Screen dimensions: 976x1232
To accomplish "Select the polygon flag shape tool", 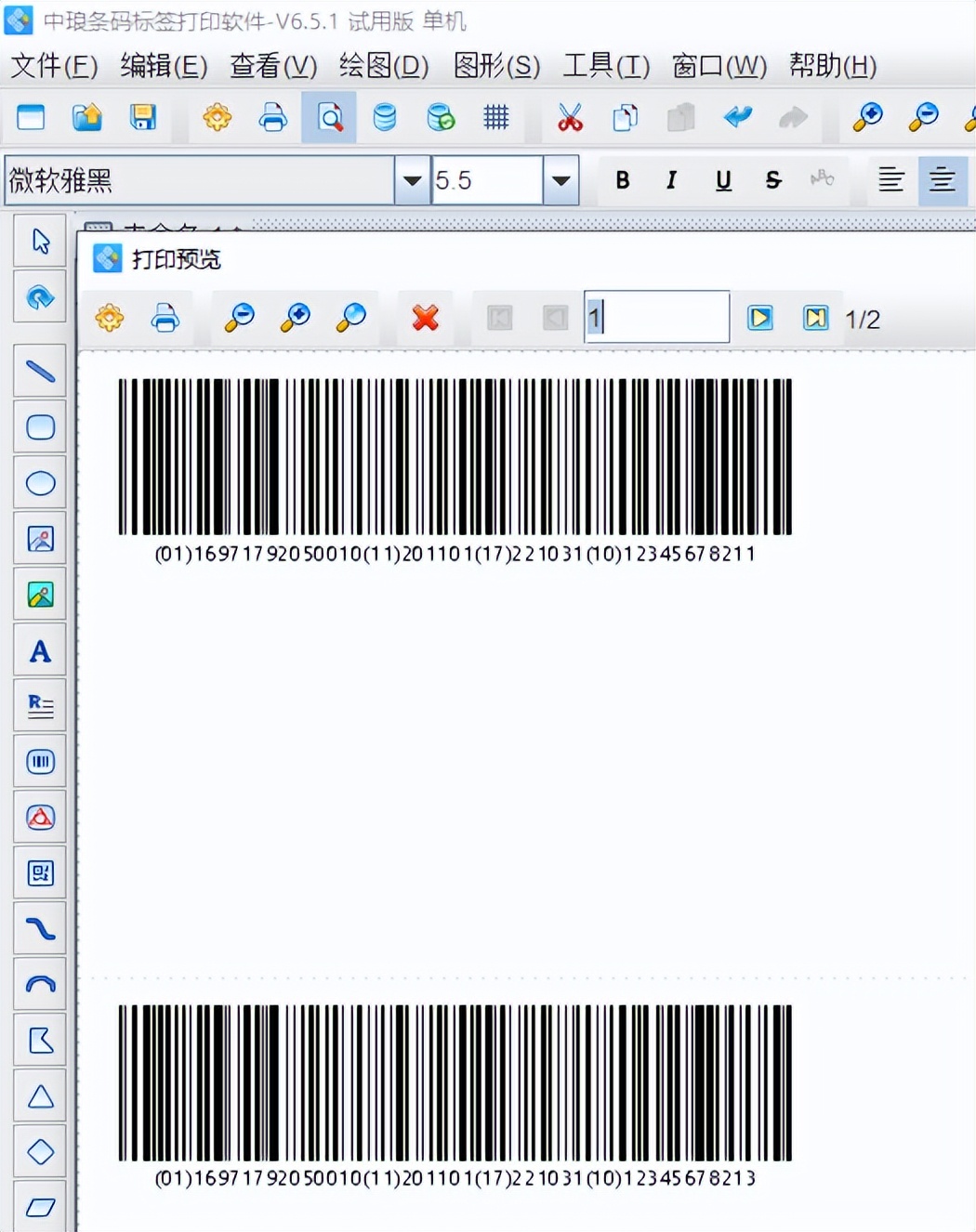I will (40, 1041).
